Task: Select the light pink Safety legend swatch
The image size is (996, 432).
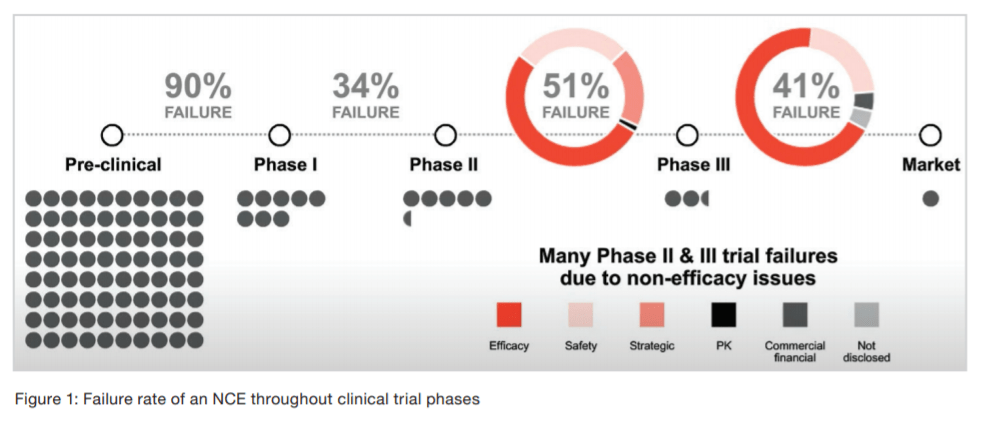Action: click(581, 316)
